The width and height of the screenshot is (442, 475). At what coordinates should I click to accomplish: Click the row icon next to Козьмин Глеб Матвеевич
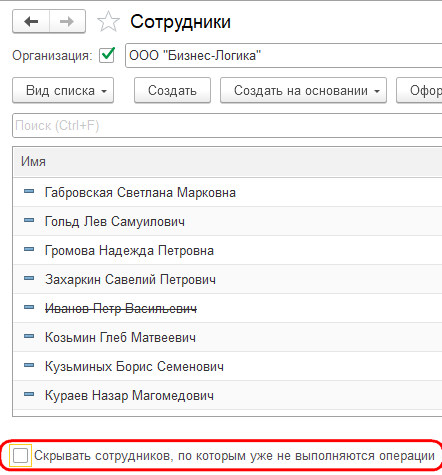[29, 336]
